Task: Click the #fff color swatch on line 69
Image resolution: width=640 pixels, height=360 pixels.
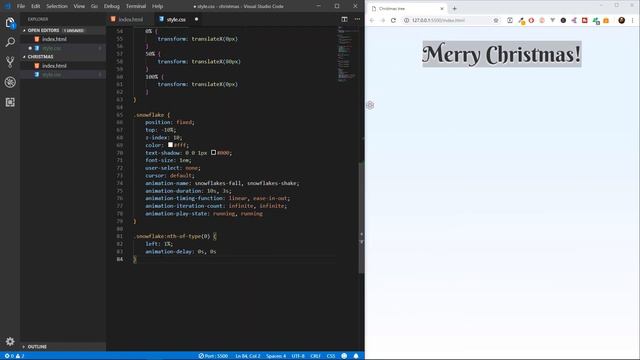Action: tap(170, 145)
